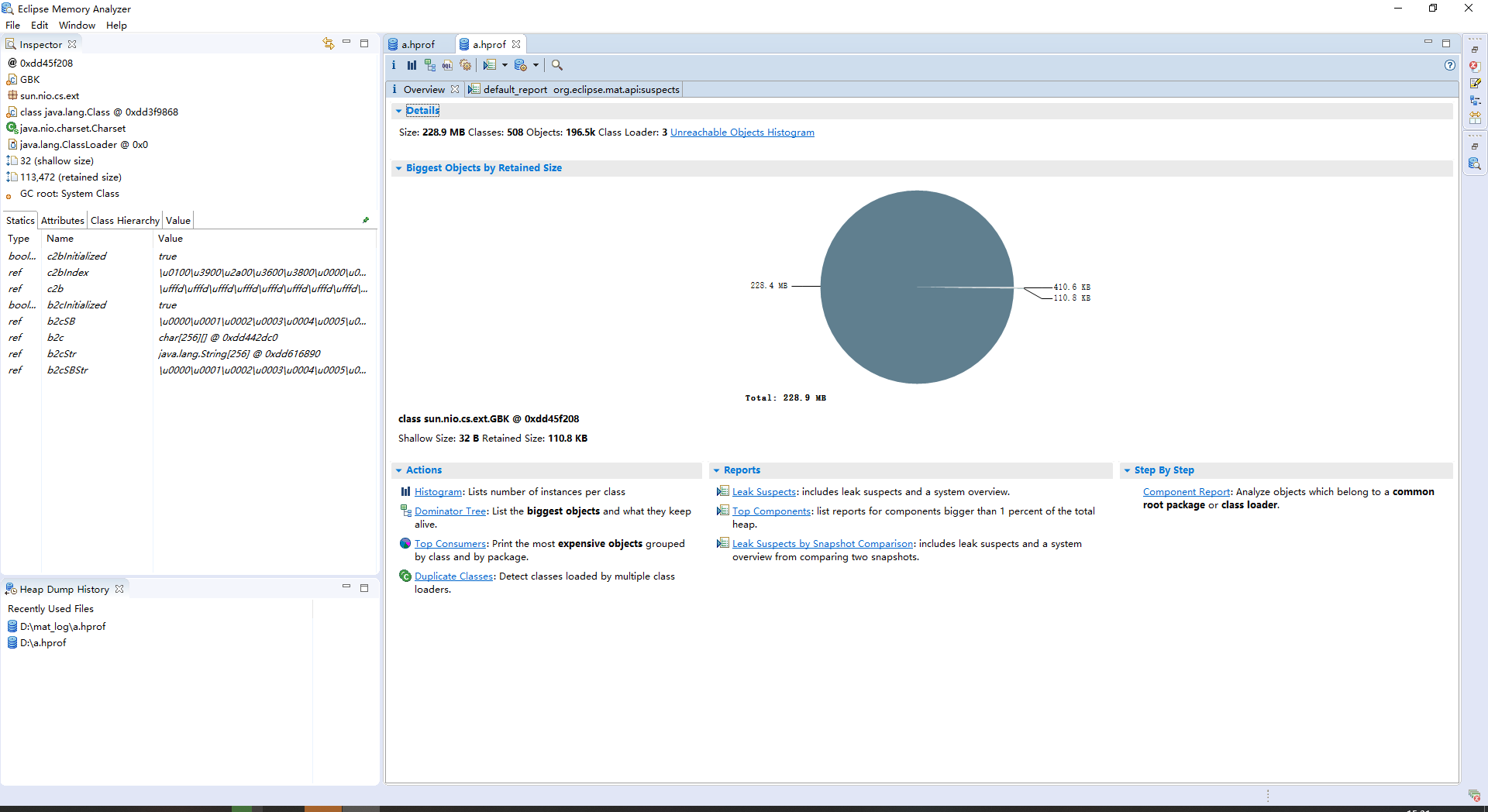Open Leak Suspects by Snapshot Comparison link

(823, 544)
